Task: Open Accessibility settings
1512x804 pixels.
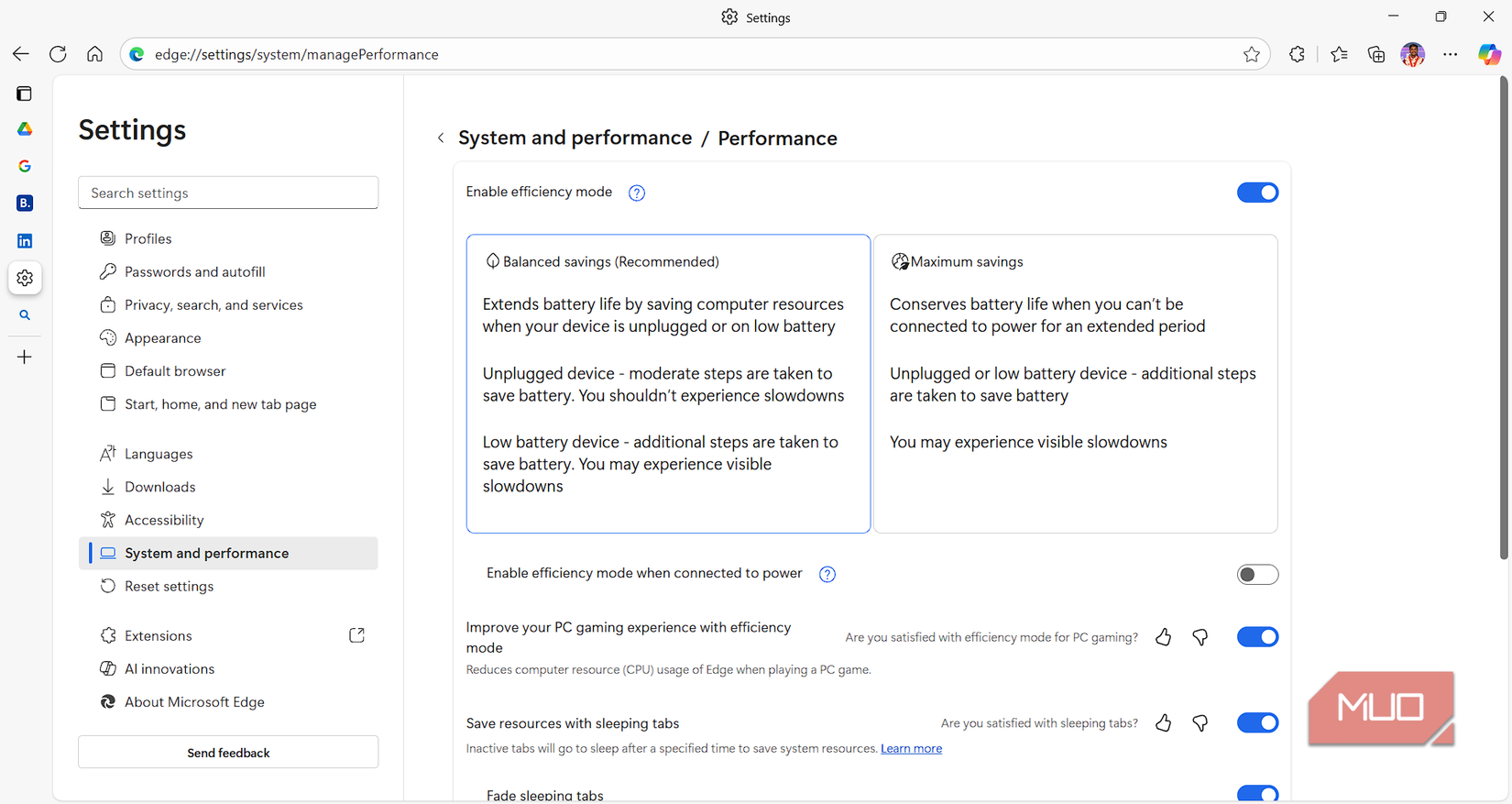Action: pos(228,520)
